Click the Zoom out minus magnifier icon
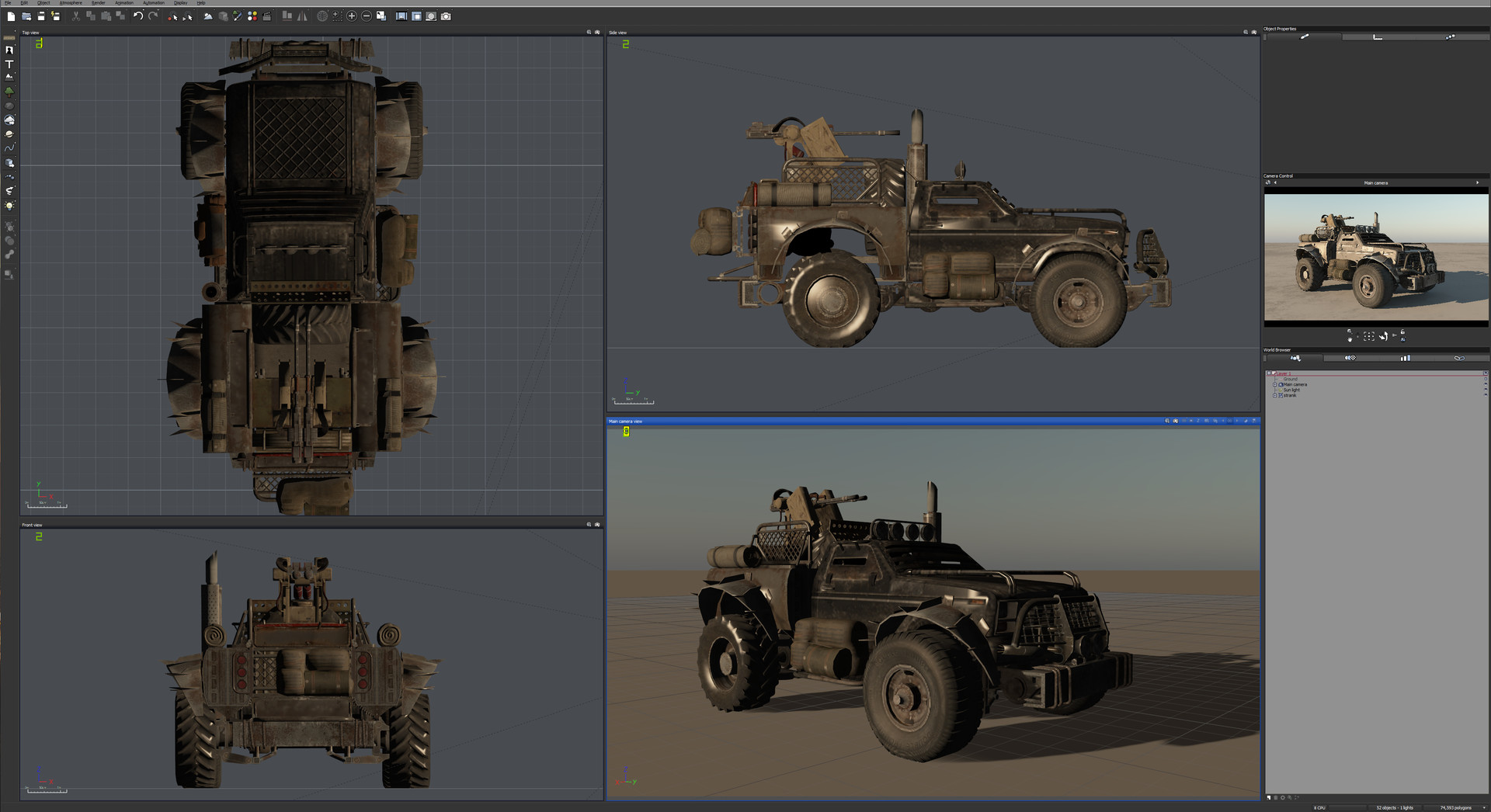 [x=367, y=16]
